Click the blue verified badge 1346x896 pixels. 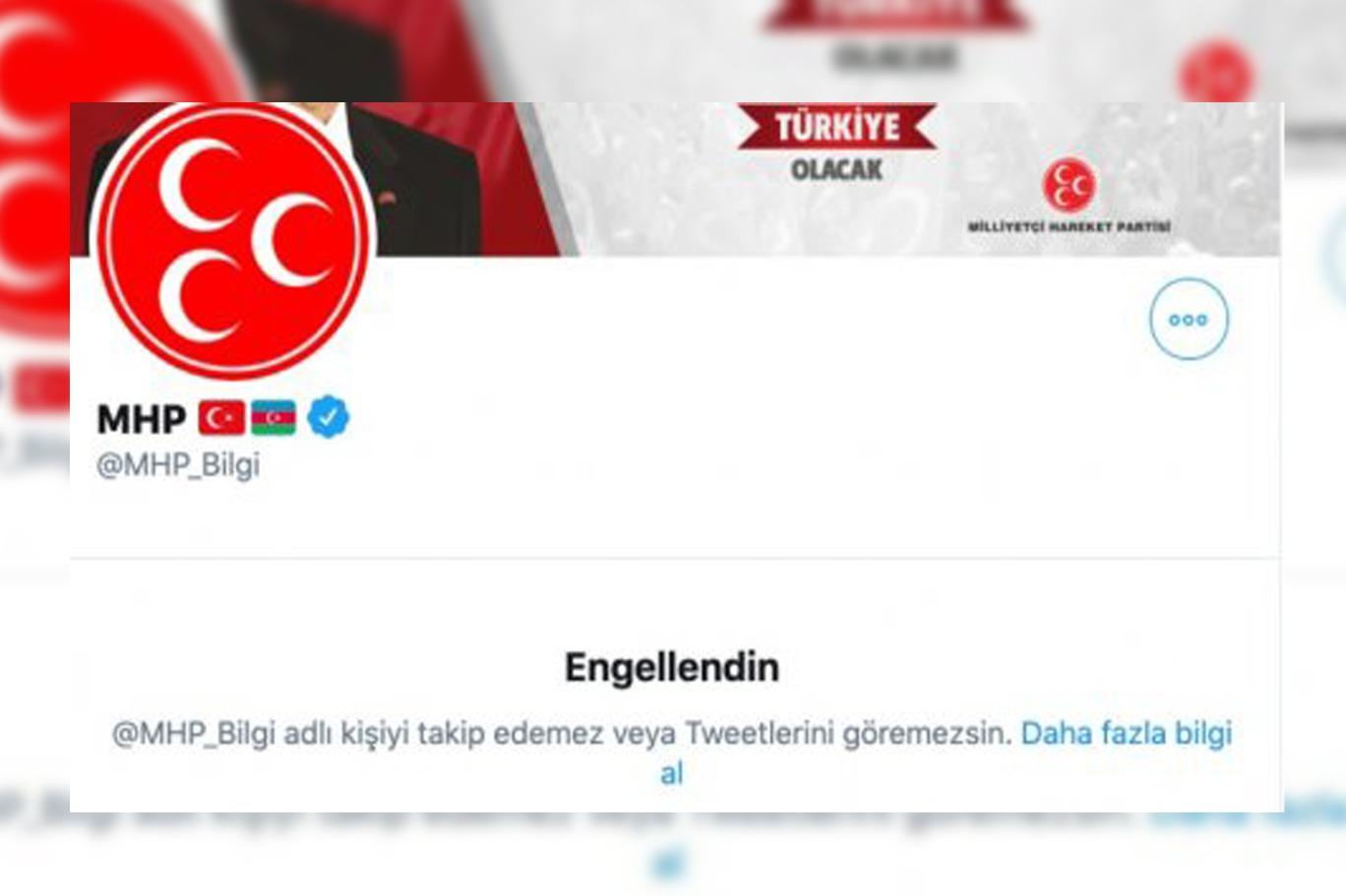click(328, 417)
